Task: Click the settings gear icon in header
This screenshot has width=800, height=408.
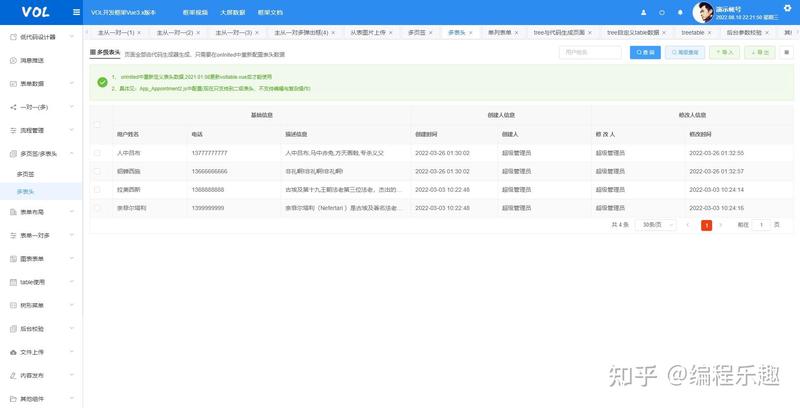Action: (x=787, y=8)
